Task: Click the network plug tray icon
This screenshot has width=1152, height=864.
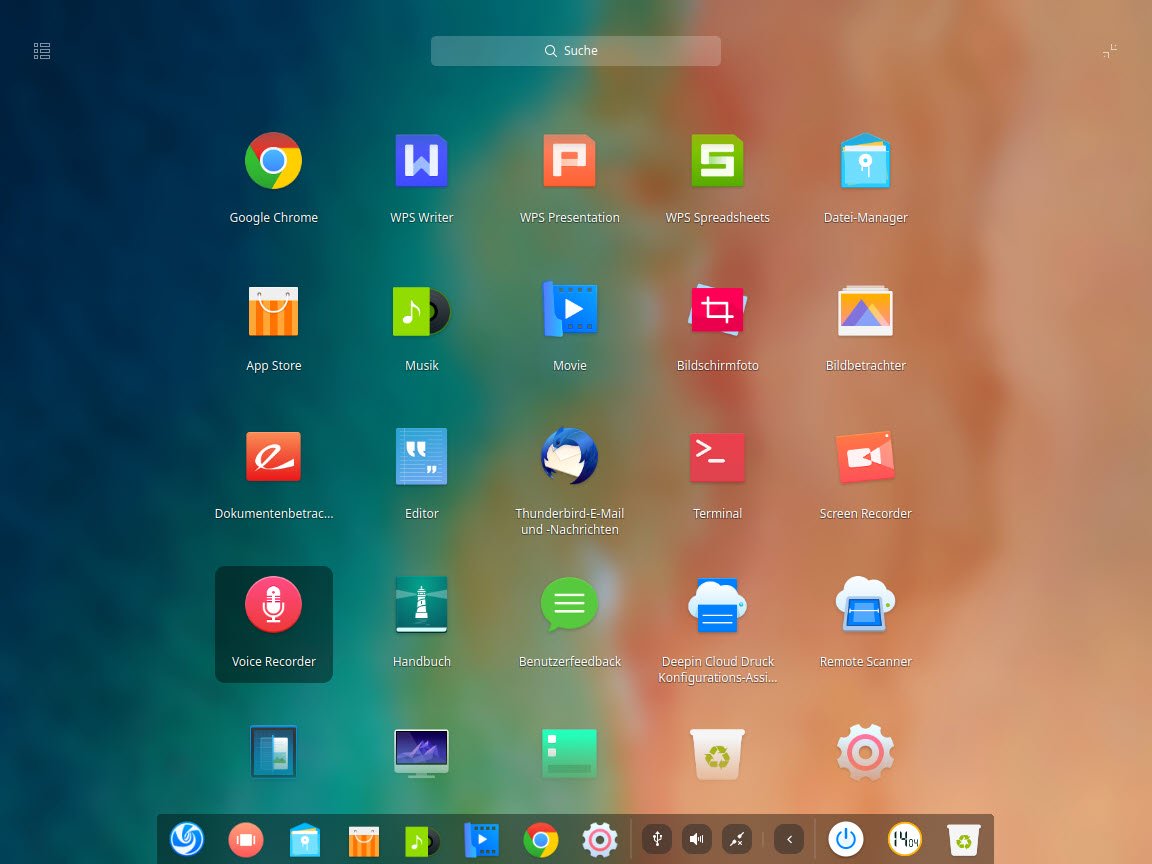Action: [736, 839]
